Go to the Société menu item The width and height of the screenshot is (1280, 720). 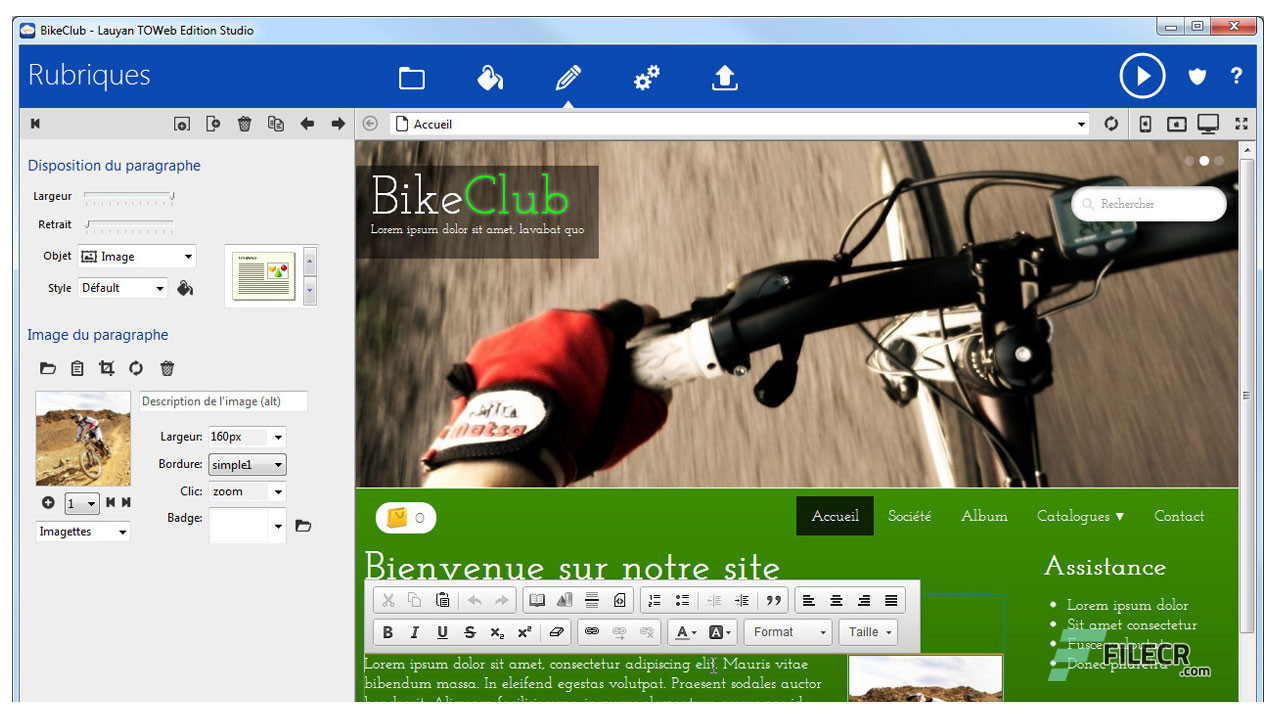coord(909,516)
